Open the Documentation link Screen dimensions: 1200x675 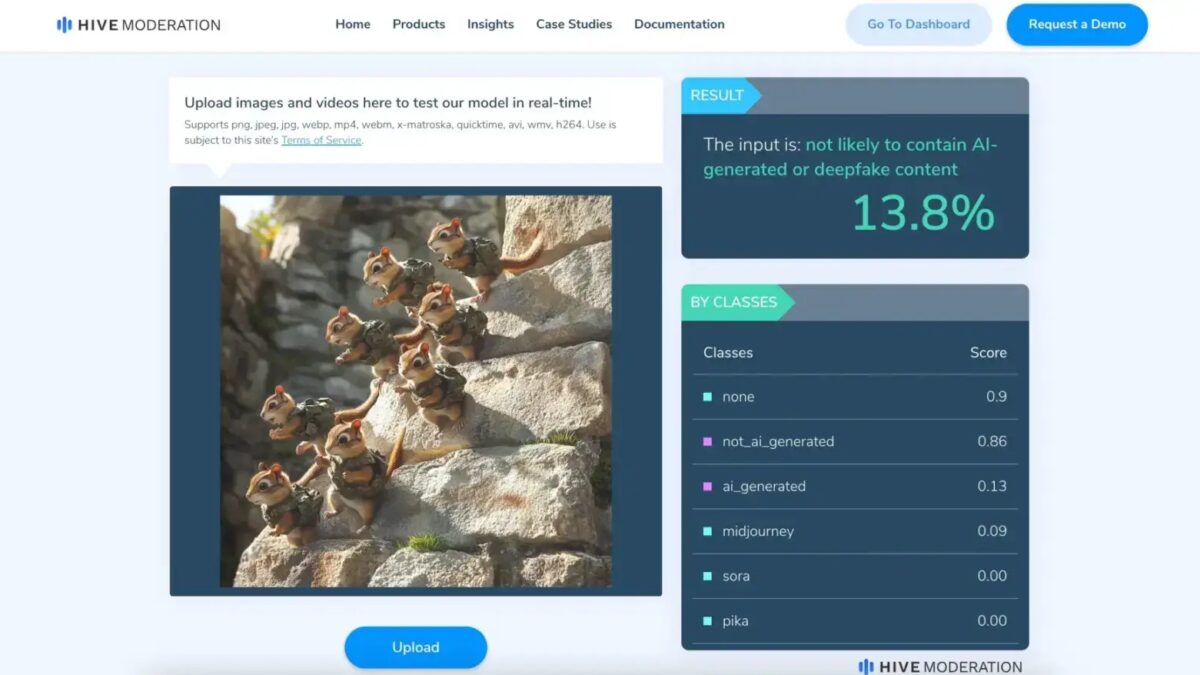679,24
